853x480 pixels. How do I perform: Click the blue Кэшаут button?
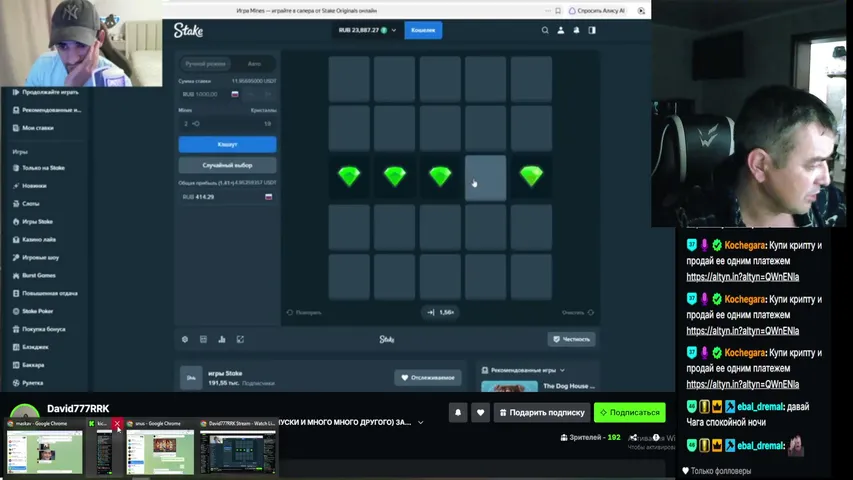227,144
